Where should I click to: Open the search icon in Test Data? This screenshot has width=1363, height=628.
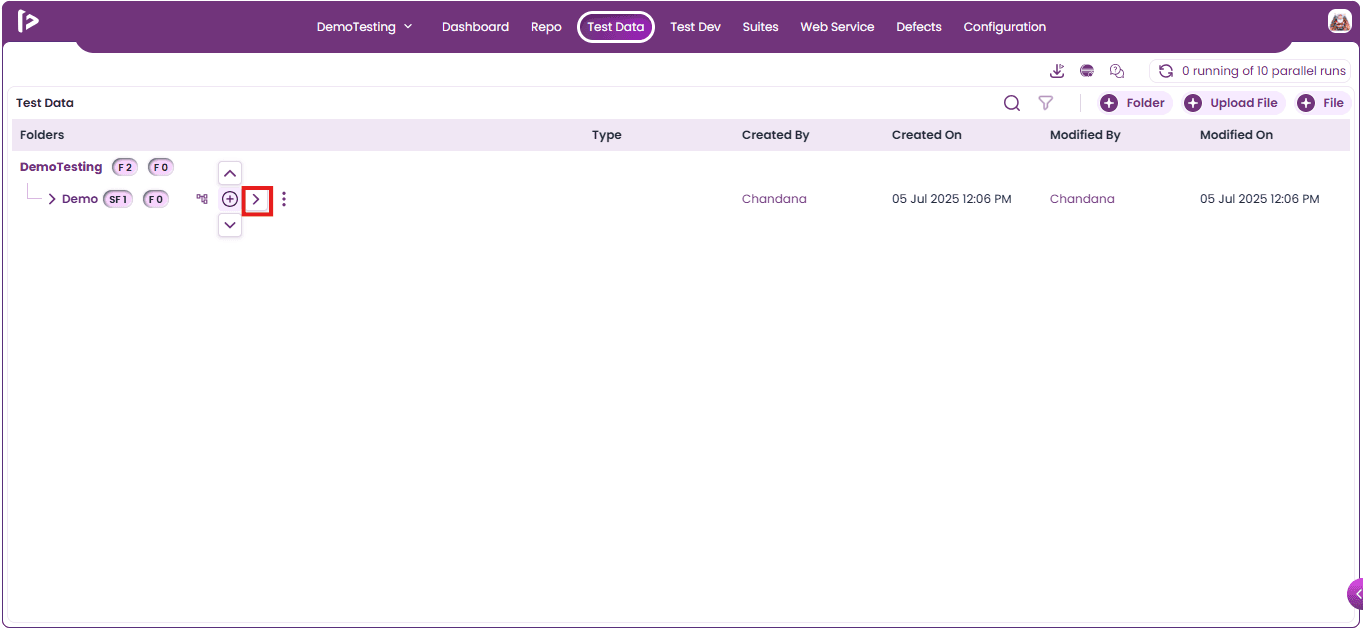pos(1012,103)
